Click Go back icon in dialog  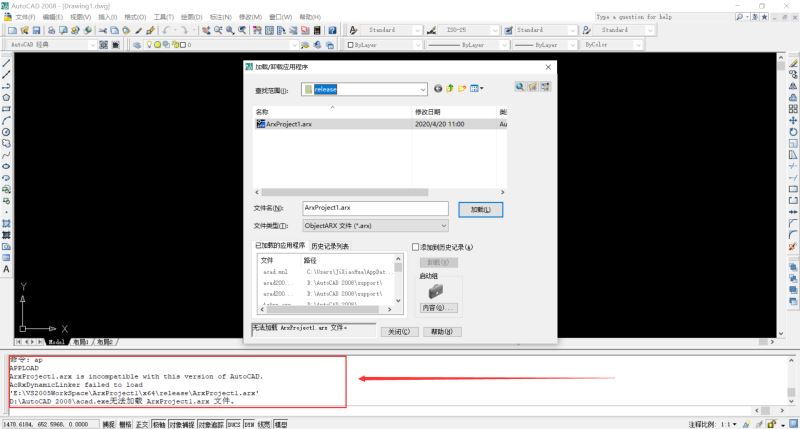click(x=438, y=88)
